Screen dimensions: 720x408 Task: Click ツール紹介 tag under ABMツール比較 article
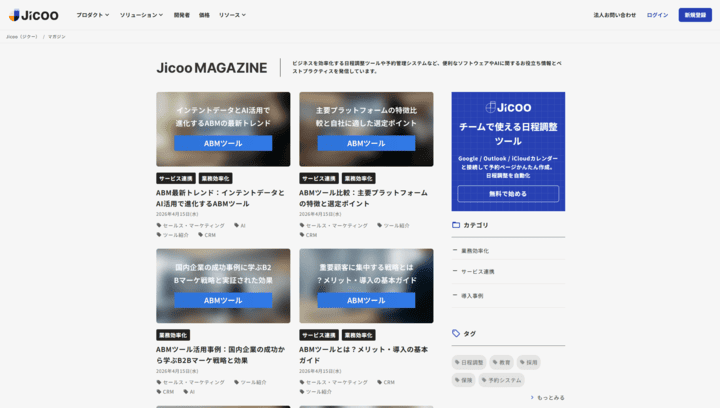(394, 225)
